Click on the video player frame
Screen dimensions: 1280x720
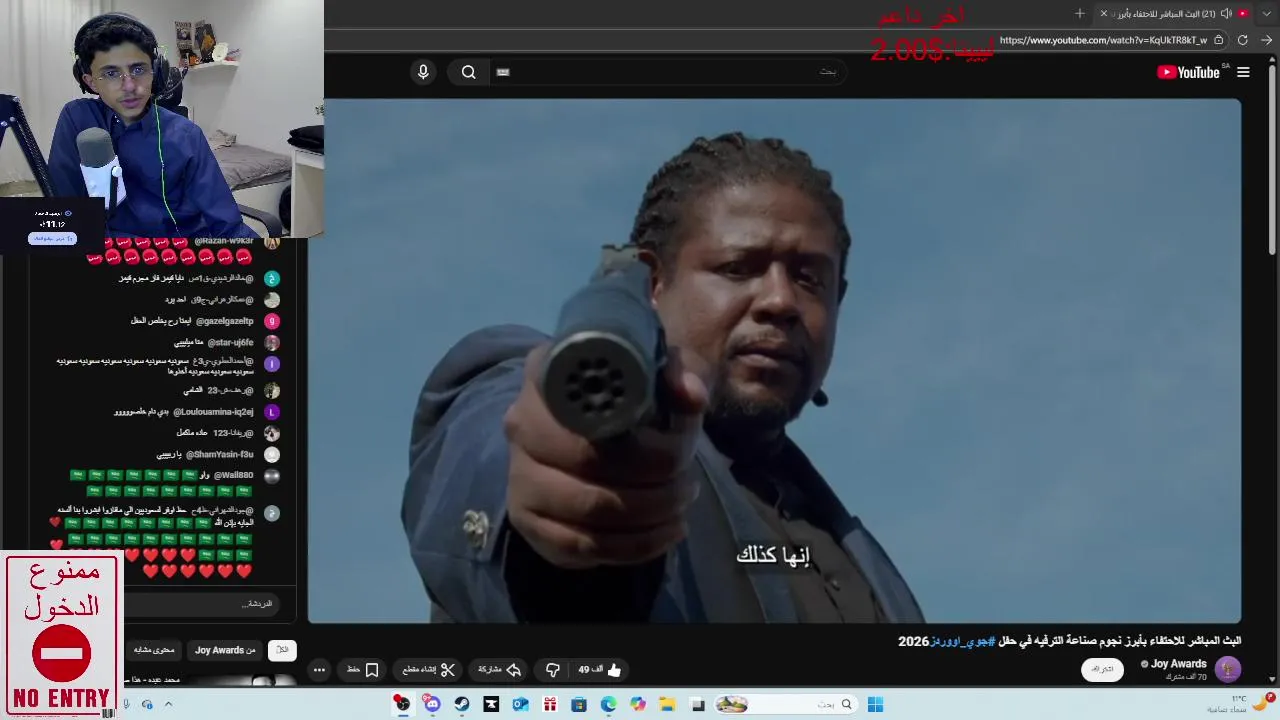(774, 360)
